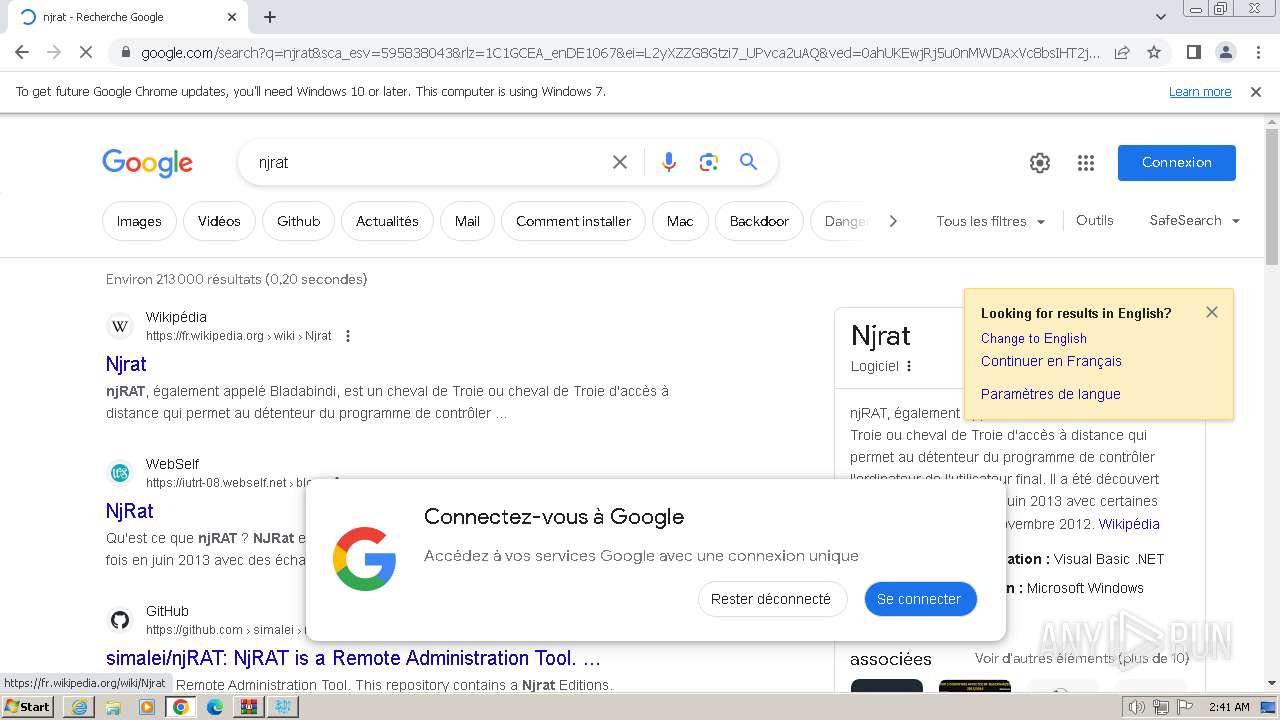
Task: Click the Wikipedia favicon in results
Action: (x=120, y=326)
